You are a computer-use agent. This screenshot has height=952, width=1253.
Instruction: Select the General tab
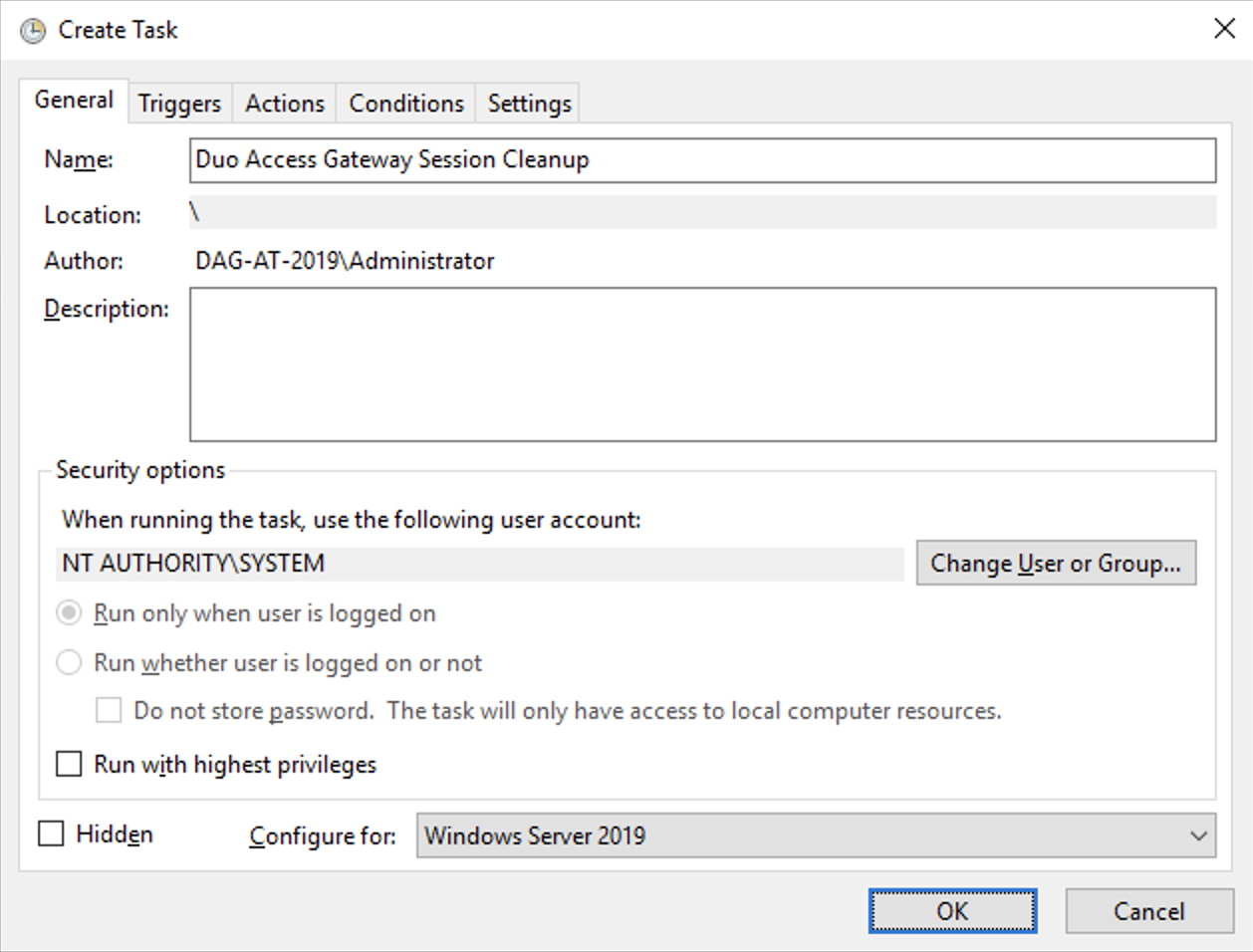(73, 100)
